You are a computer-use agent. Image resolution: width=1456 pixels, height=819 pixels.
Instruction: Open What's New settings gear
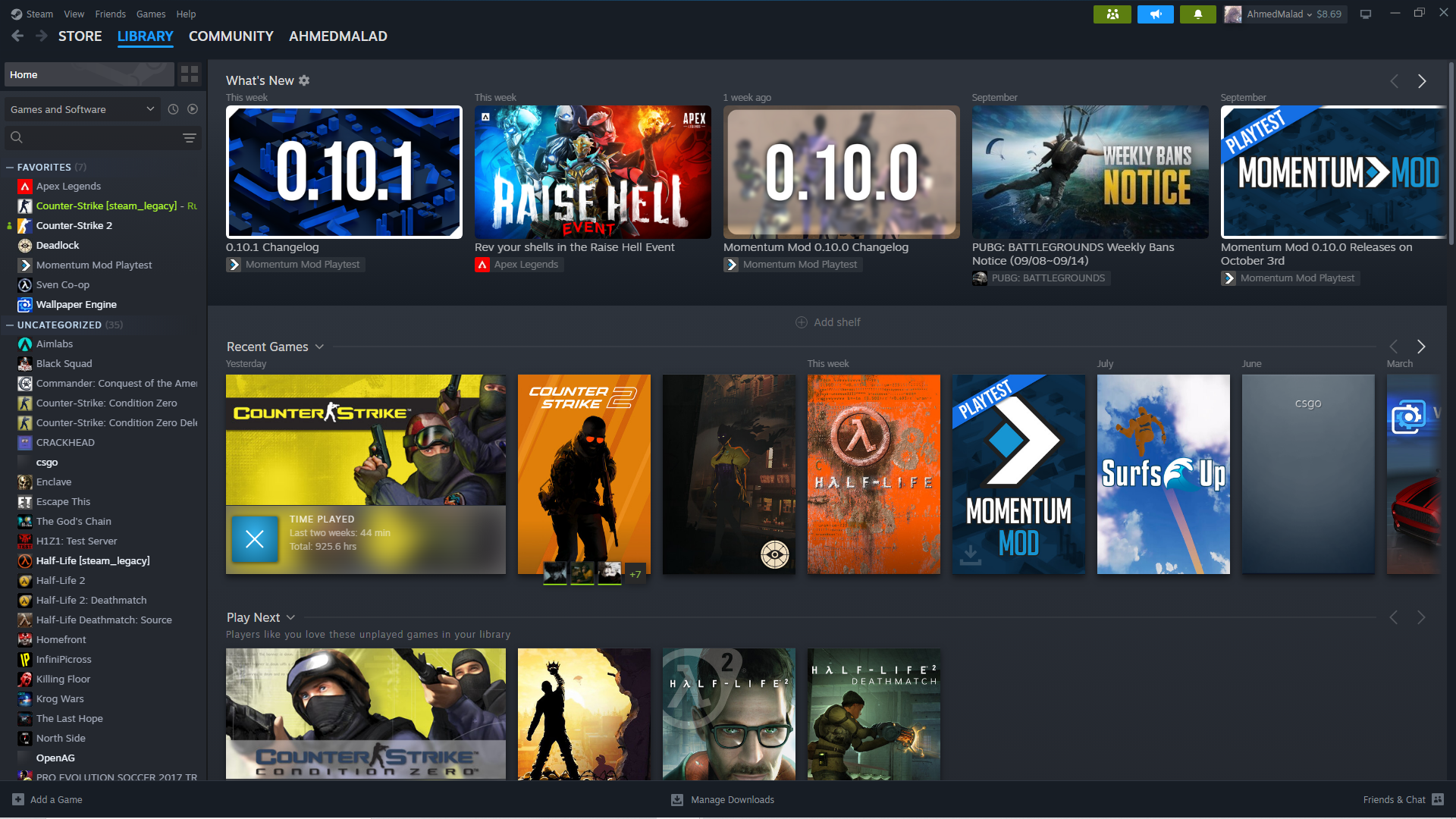[304, 80]
